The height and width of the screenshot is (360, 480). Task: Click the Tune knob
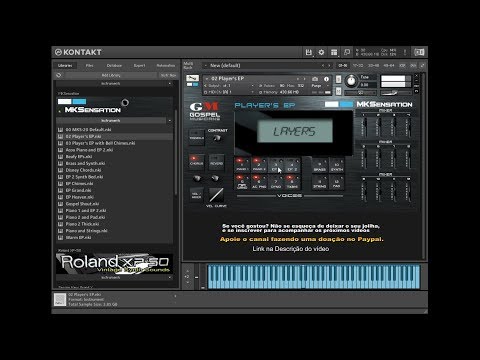pyautogui.click(x=351, y=81)
